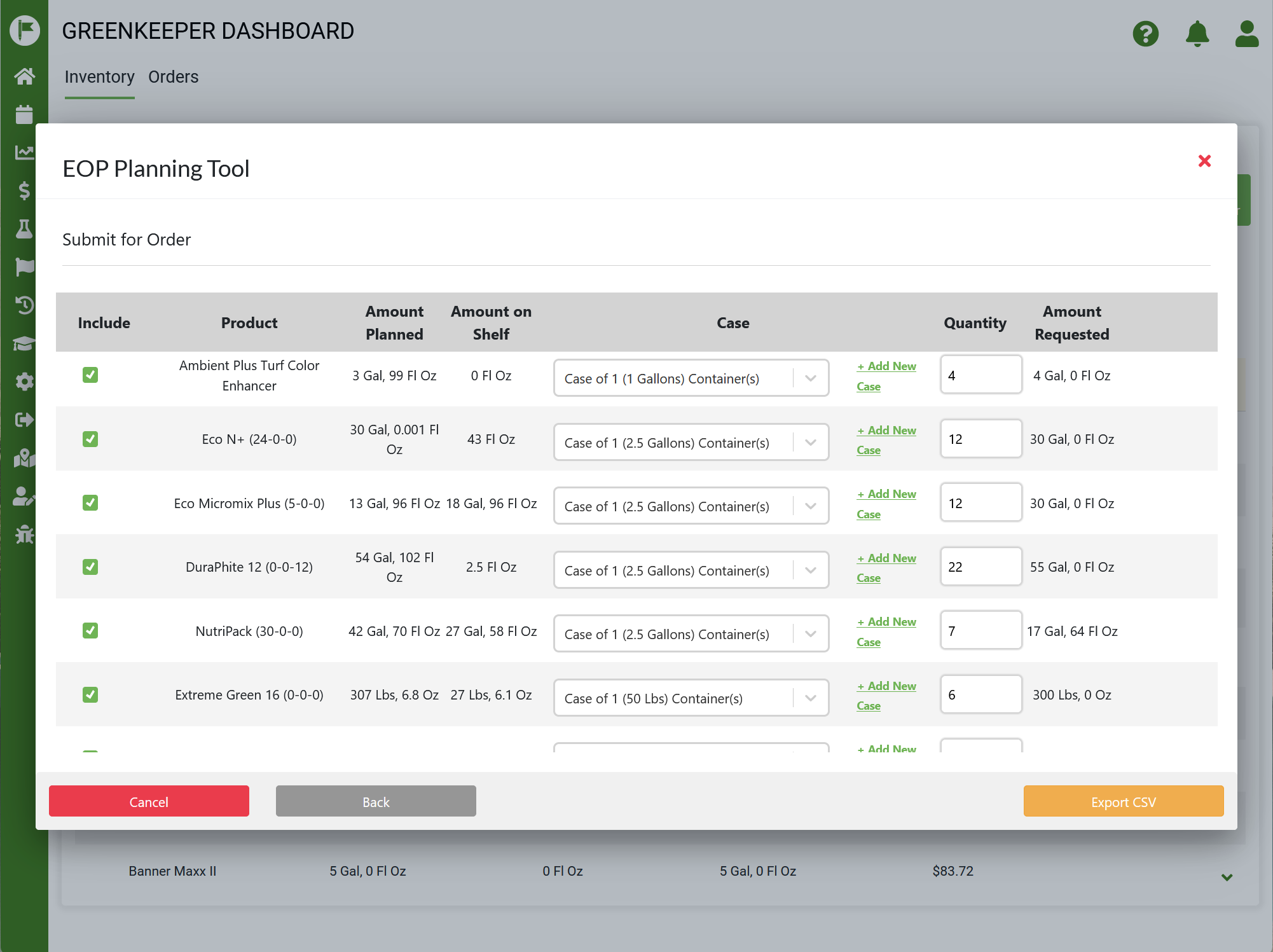Uncheck include for Eco Micromix Plus (5-0-0)
The image size is (1273, 952).
pos(90,503)
